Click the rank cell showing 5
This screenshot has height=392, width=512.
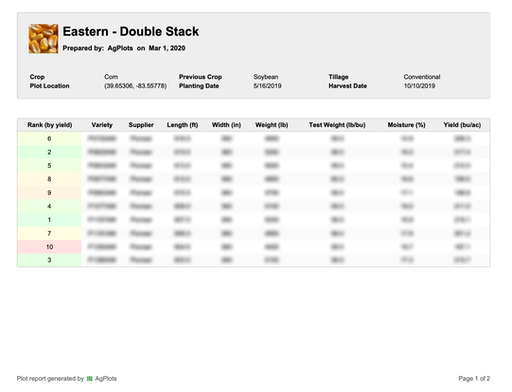[x=49, y=166]
